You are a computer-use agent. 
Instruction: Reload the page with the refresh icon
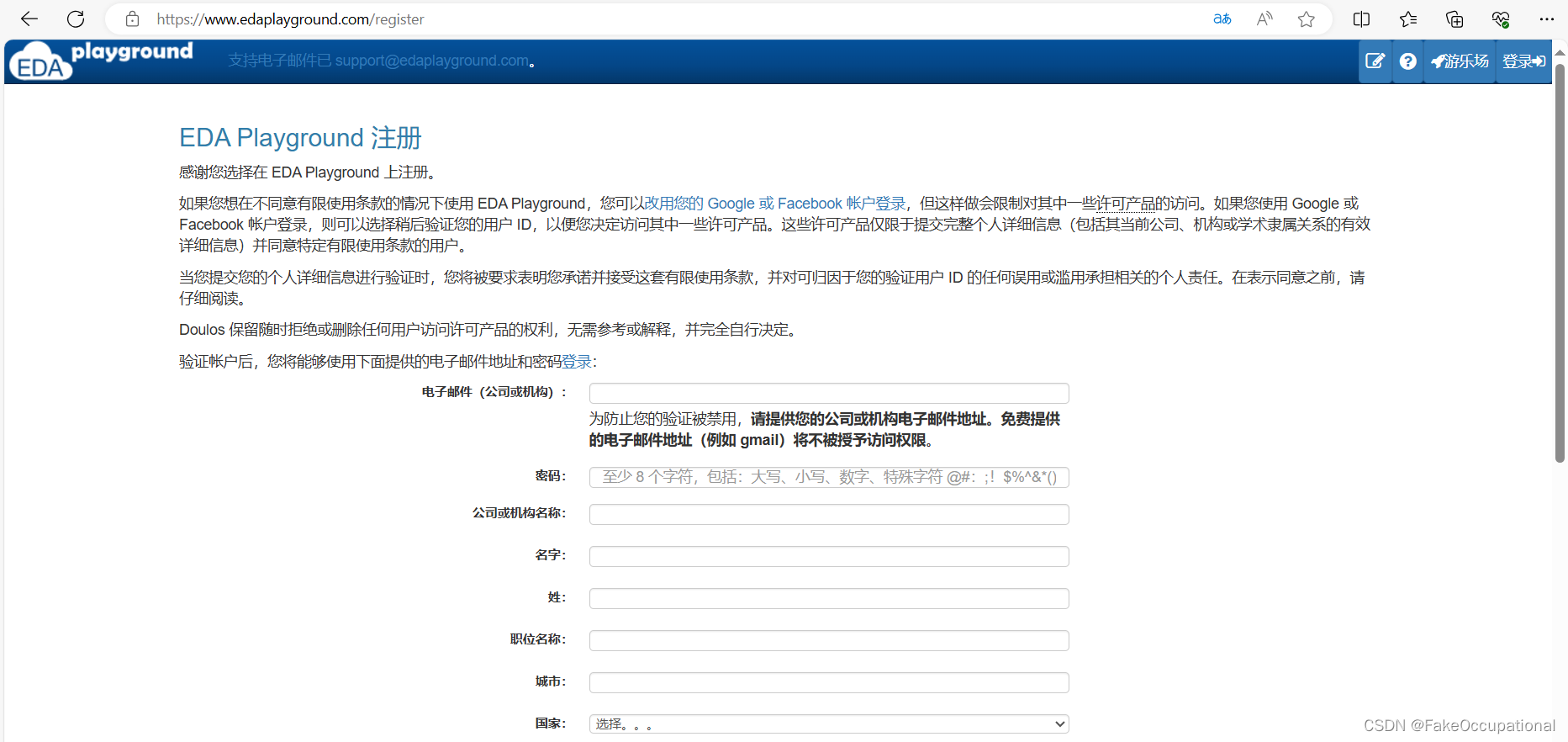76,19
